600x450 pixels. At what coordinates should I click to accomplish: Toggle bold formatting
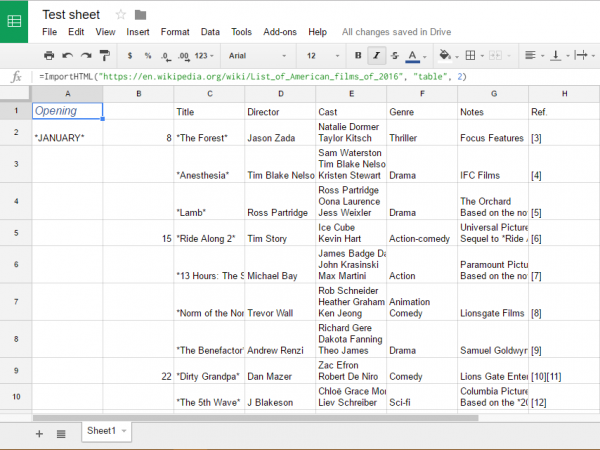[x=358, y=55]
